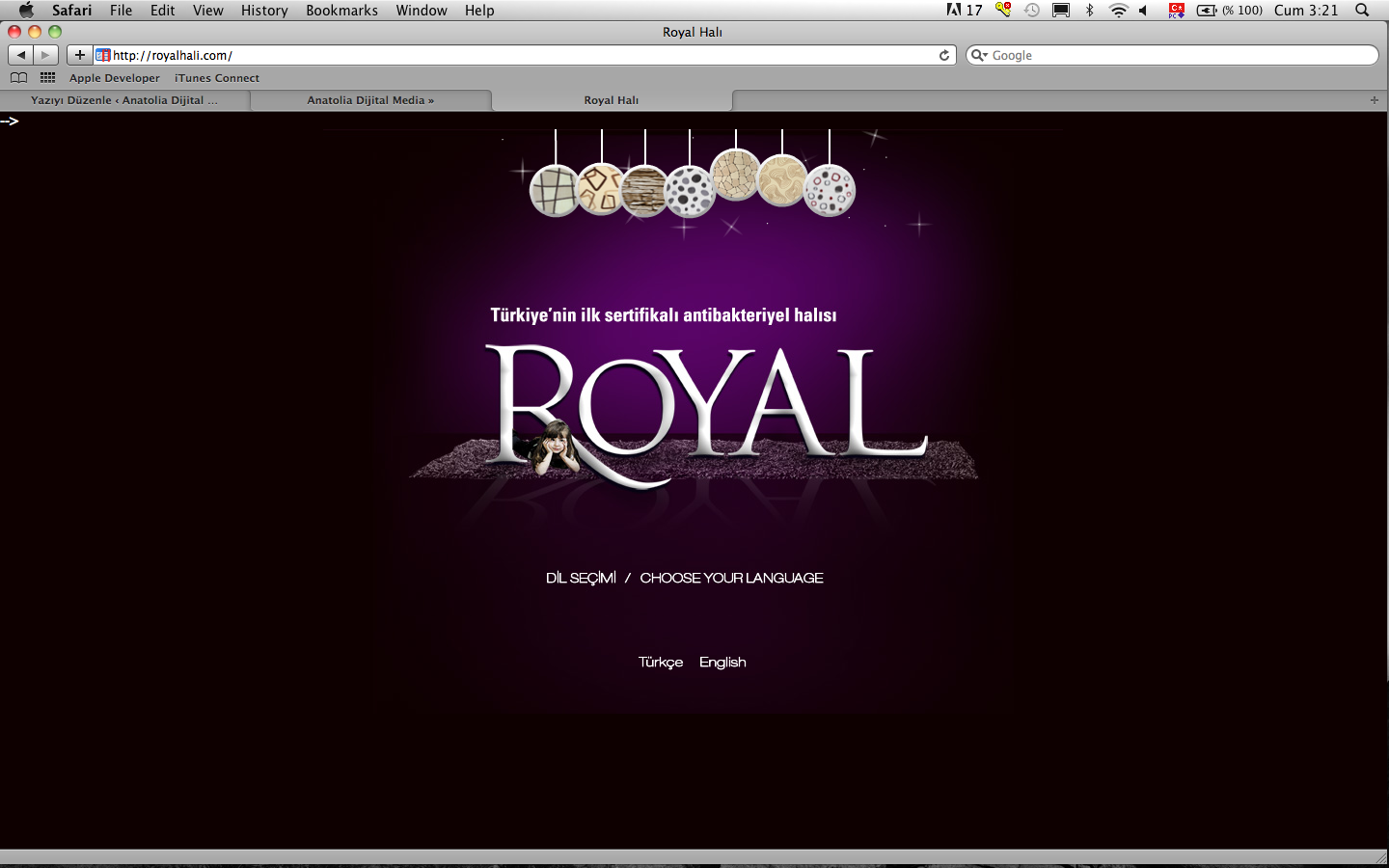
Task: Switch to the Anatolia Dijital Media tab
Action: [370, 100]
